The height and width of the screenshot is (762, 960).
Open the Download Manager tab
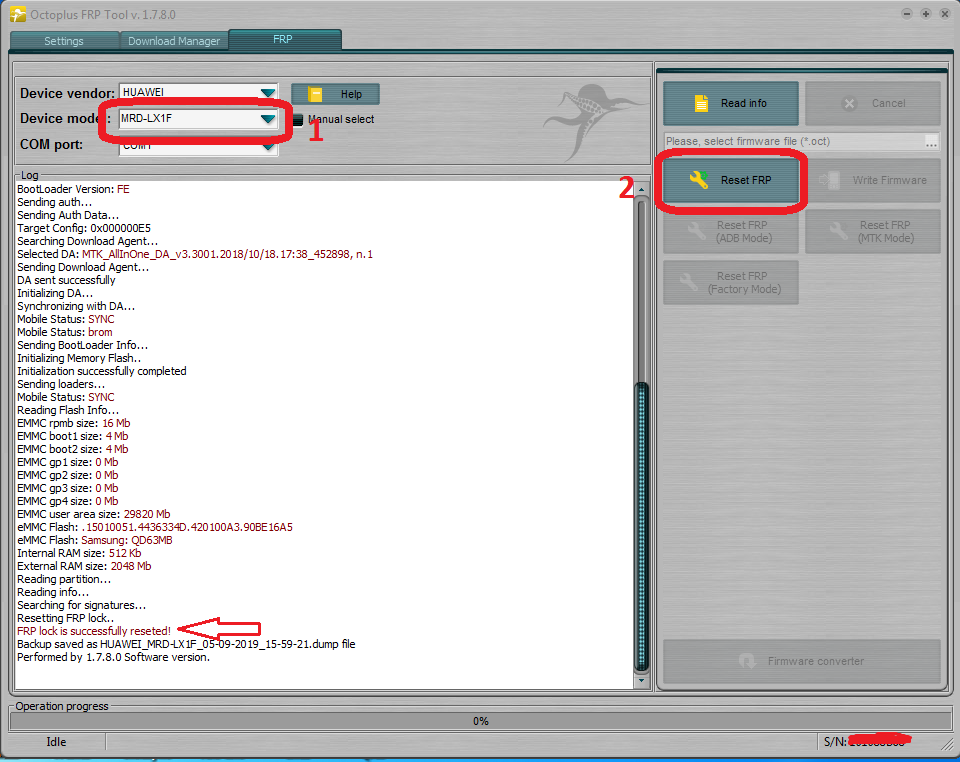(x=174, y=41)
